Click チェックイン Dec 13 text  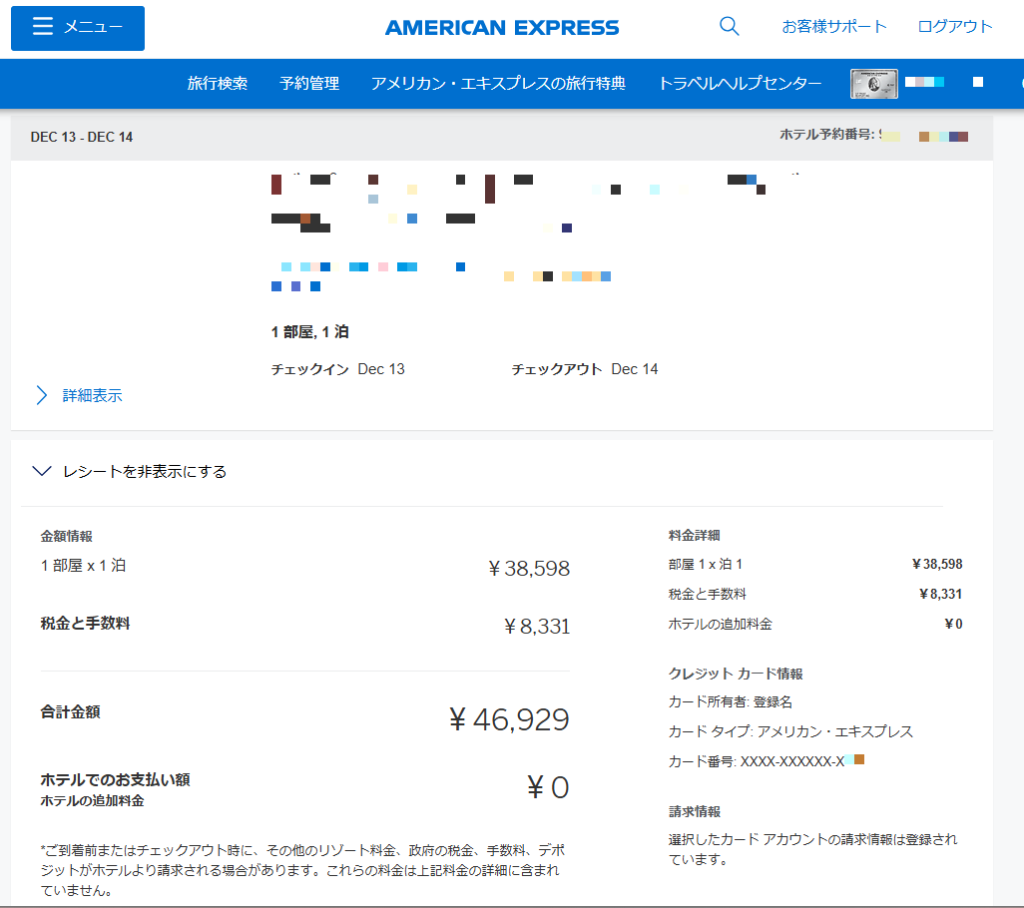pyautogui.click(x=338, y=369)
